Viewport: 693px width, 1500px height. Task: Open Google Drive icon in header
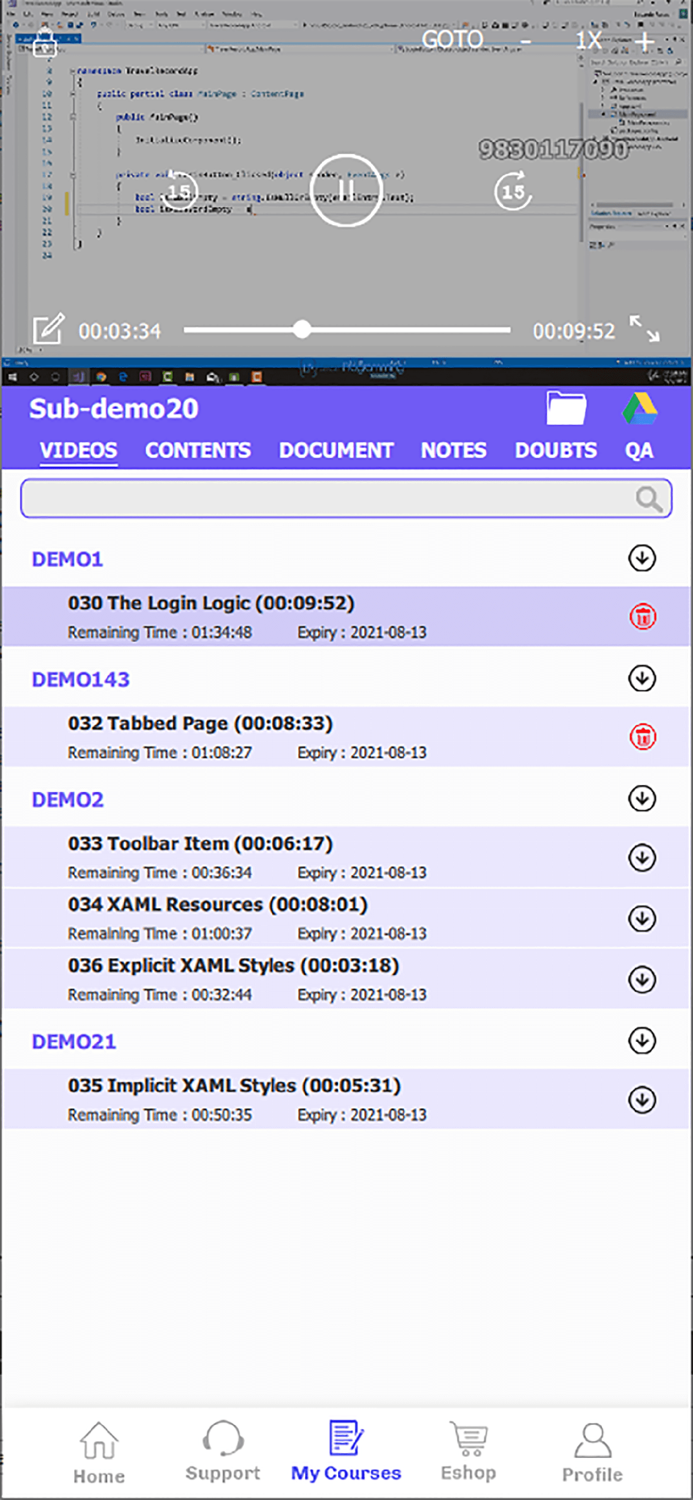640,408
